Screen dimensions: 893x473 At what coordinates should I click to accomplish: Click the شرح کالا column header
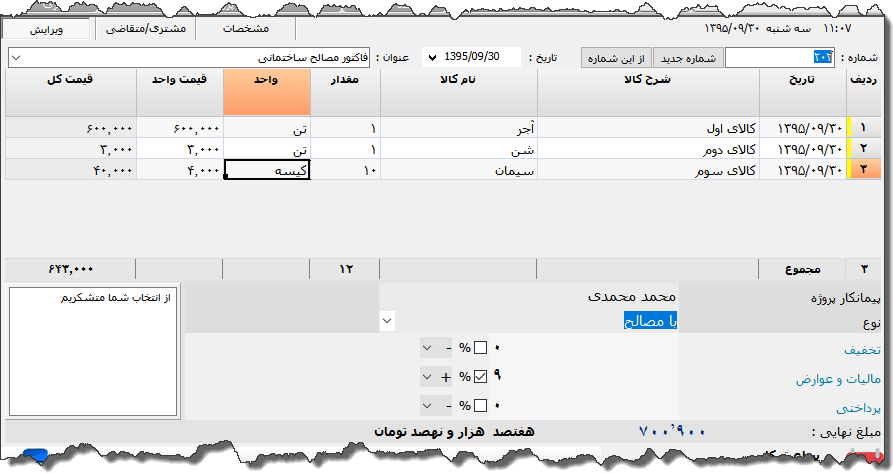(648, 92)
